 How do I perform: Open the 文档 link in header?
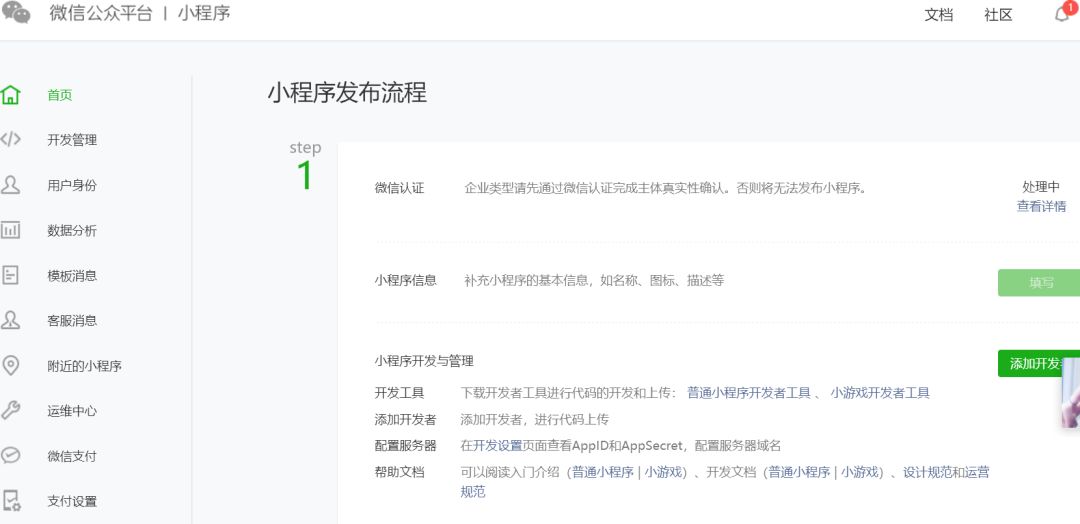(x=938, y=15)
